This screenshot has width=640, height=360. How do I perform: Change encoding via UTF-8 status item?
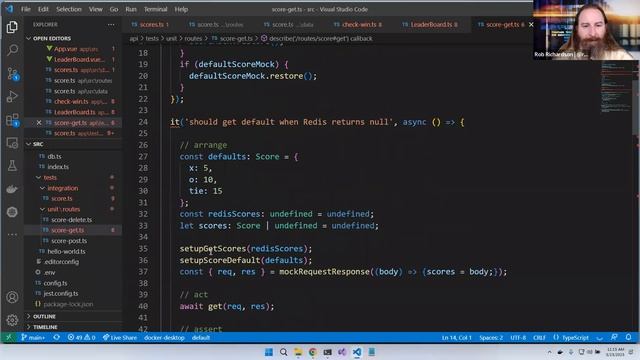pyautogui.click(x=518, y=338)
